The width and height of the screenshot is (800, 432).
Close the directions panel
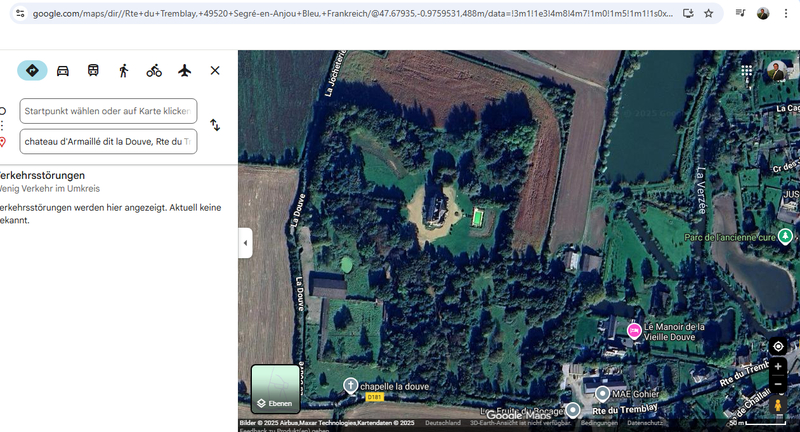point(215,71)
